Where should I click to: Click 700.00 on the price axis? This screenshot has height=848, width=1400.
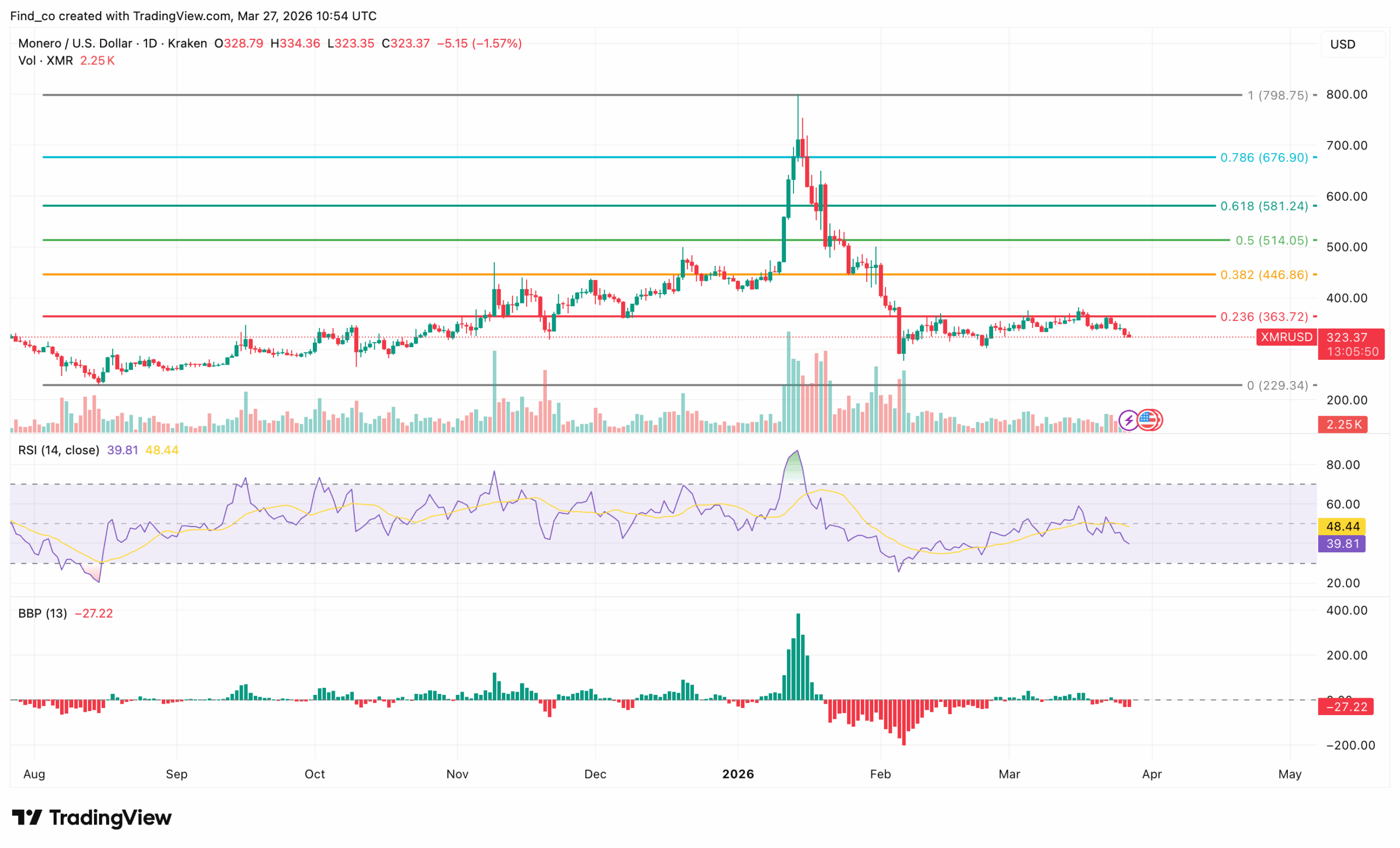coord(1346,145)
